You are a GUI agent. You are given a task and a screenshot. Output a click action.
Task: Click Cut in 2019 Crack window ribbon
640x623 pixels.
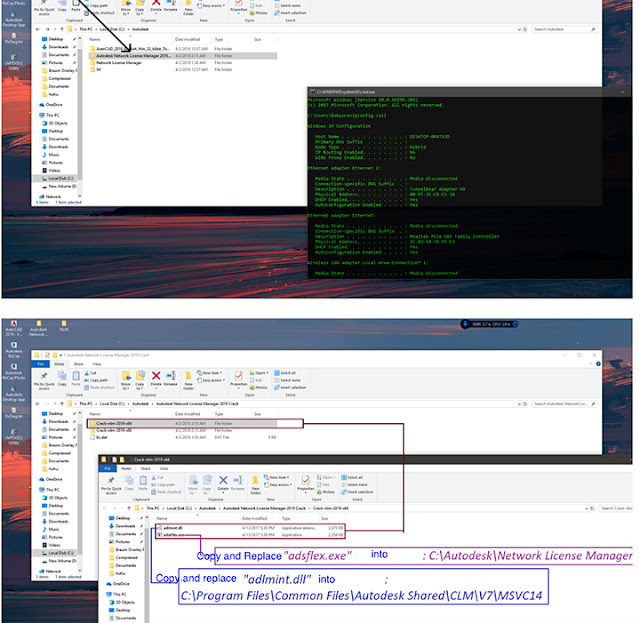90,373
